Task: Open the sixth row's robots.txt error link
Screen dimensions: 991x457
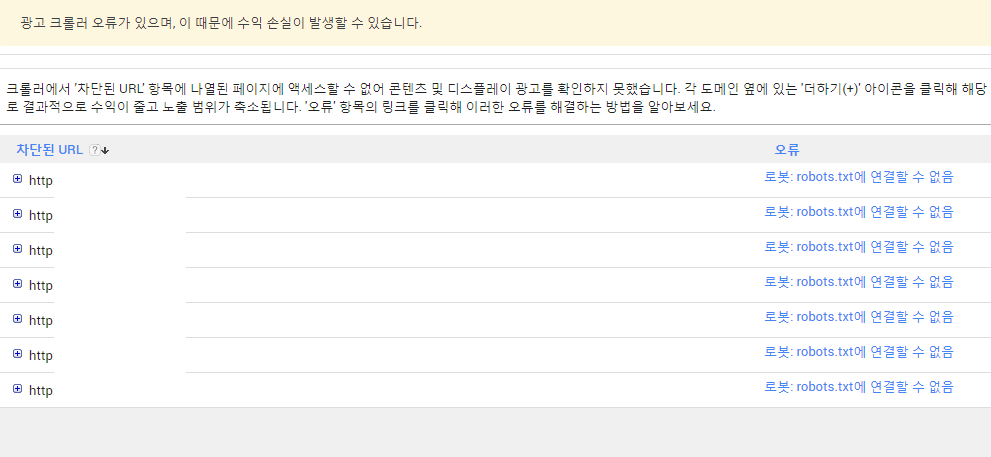Action: coord(859,352)
